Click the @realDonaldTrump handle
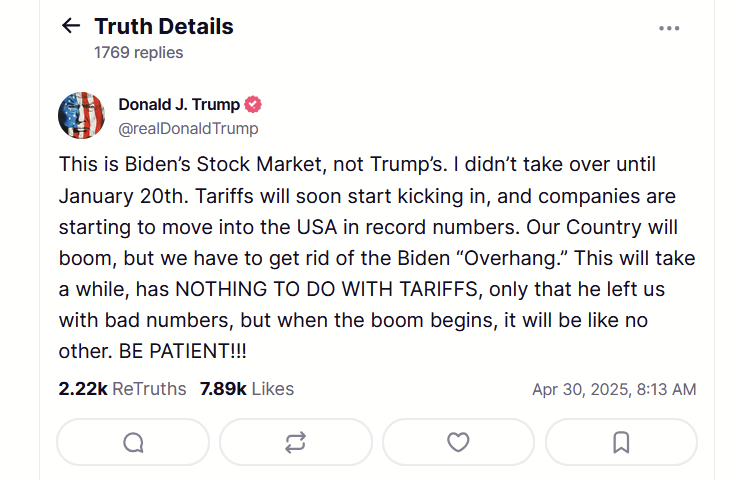The image size is (732, 480). pos(188,128)
